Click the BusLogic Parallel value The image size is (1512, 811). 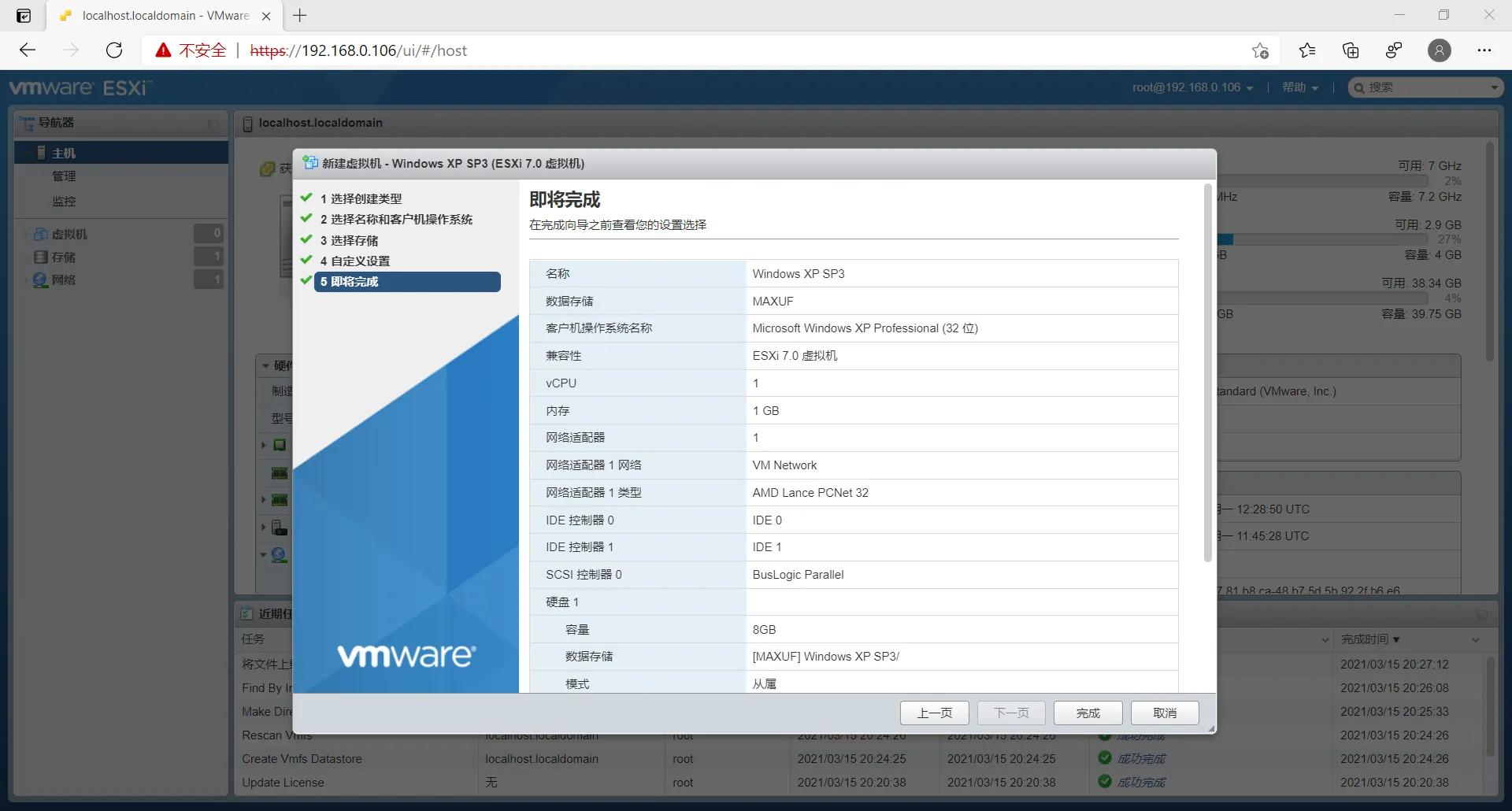point(798,574)
